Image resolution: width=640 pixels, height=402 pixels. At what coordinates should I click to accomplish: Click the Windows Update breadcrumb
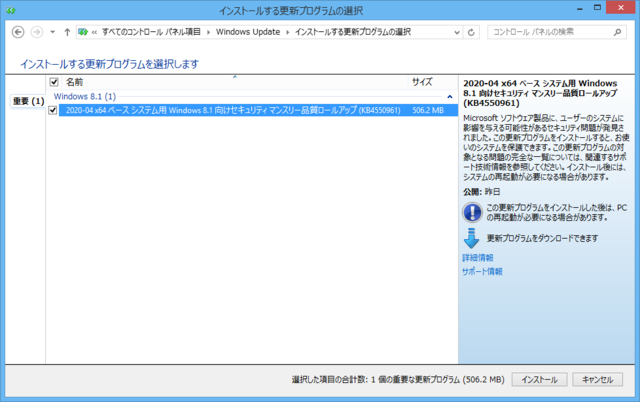tap(248, 32)
